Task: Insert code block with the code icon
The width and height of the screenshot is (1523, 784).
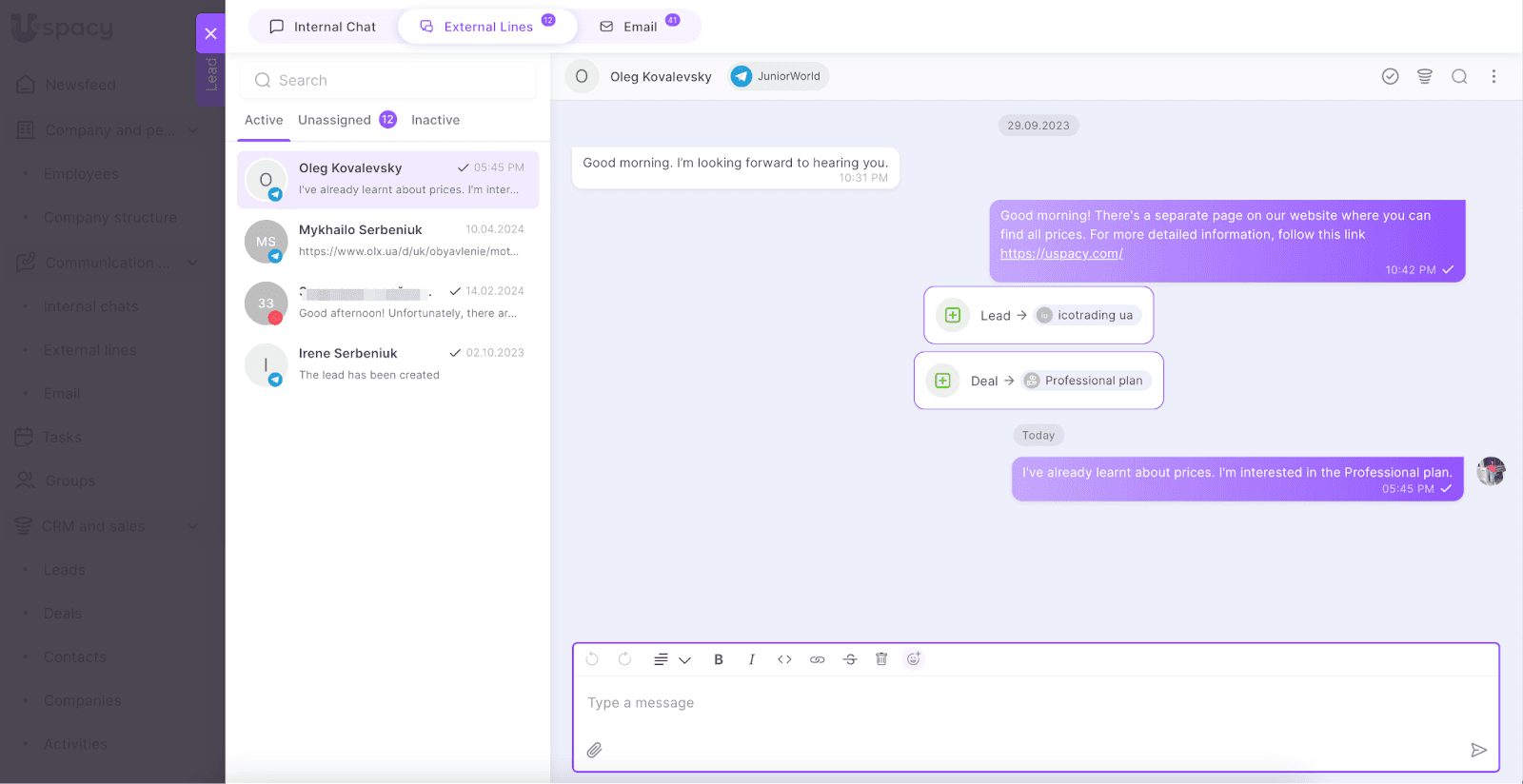Action: tap(784, 659)
